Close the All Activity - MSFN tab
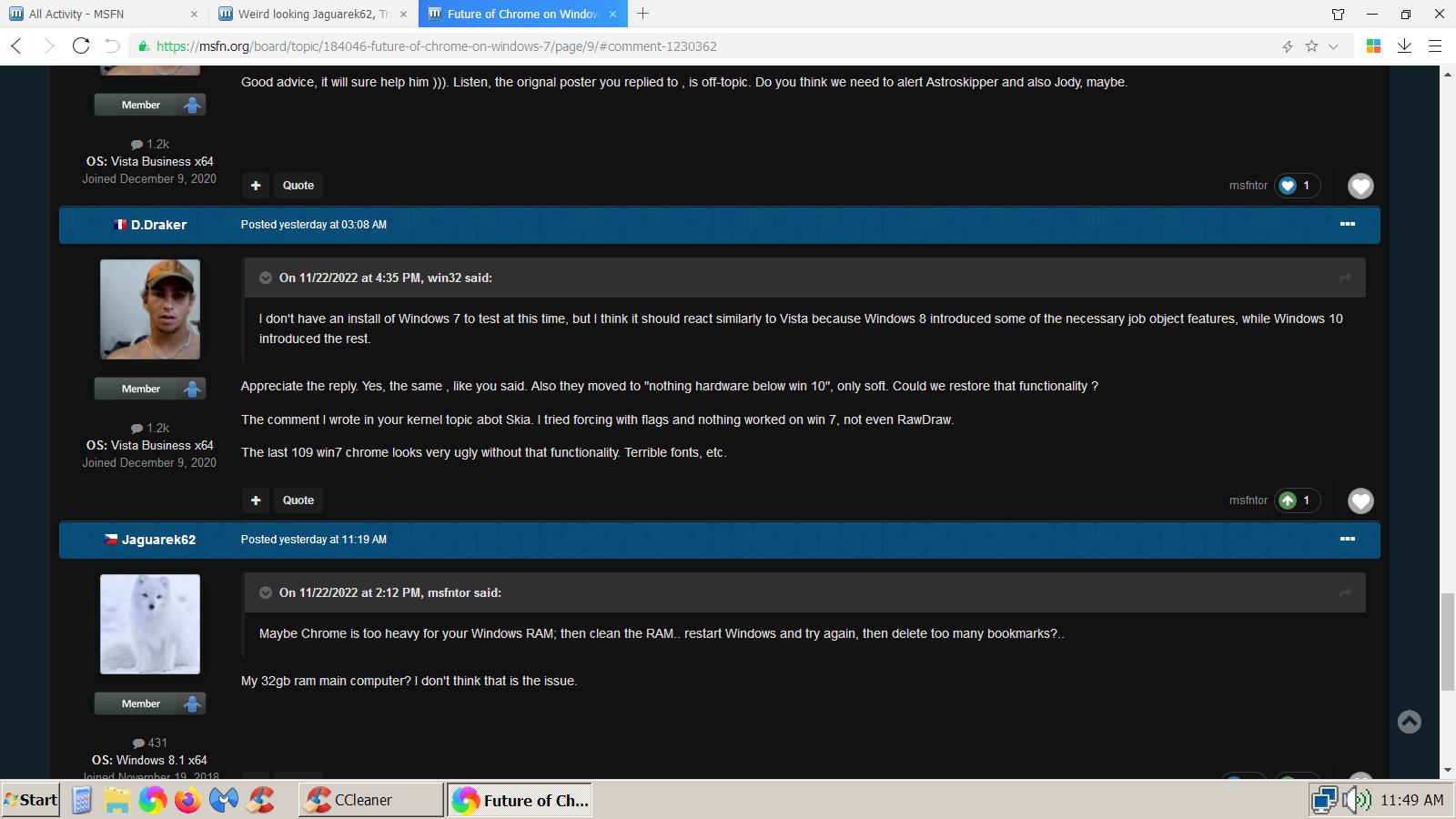Image resolution: width=1456 pixels, height=819 pixels. tap(194, 14)
